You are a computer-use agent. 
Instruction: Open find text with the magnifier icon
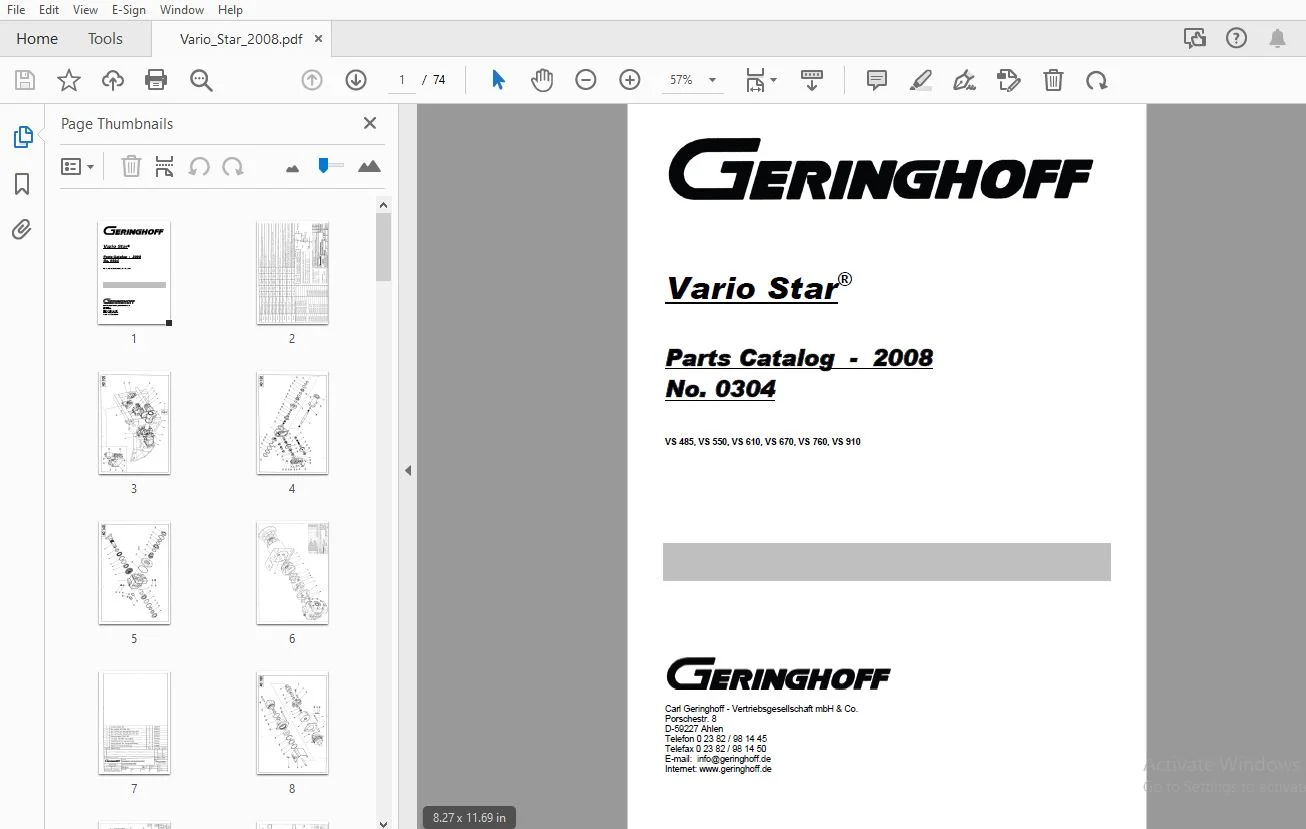coord(201,80)
